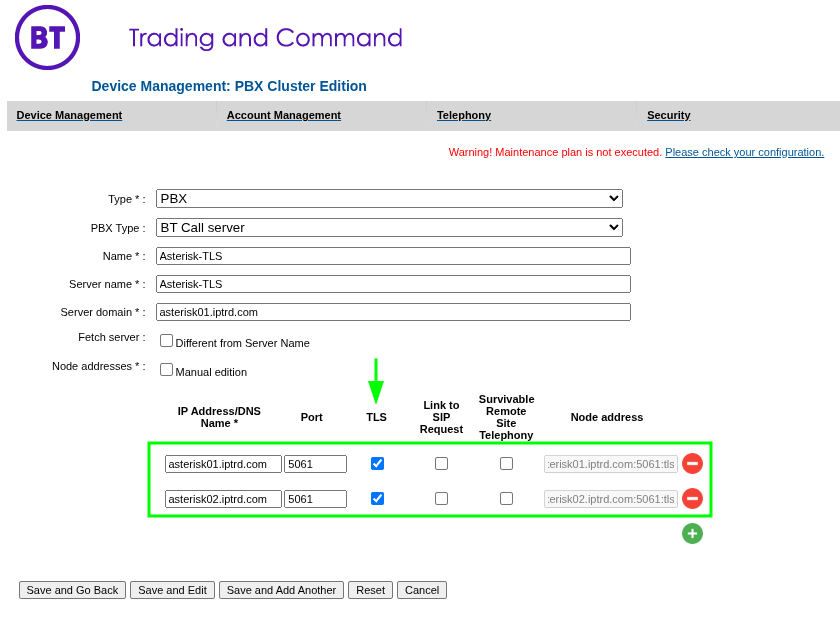Select the asterisk01 node address field
The height and width of the screenshot is (635, 840).
point(611,464)
